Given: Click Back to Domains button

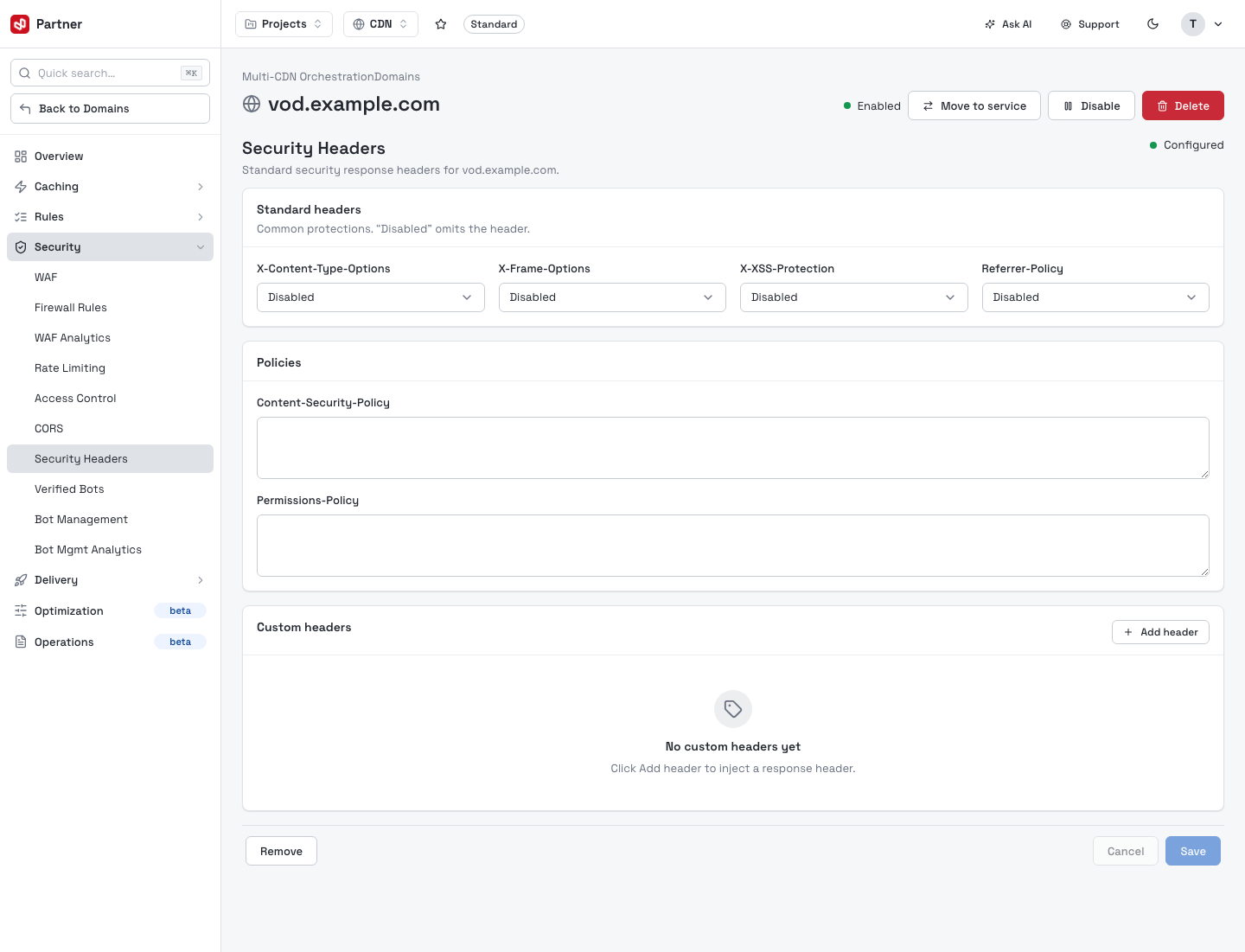Looking at the screenshot, I should pyautogui.click(x=111, y=108).
